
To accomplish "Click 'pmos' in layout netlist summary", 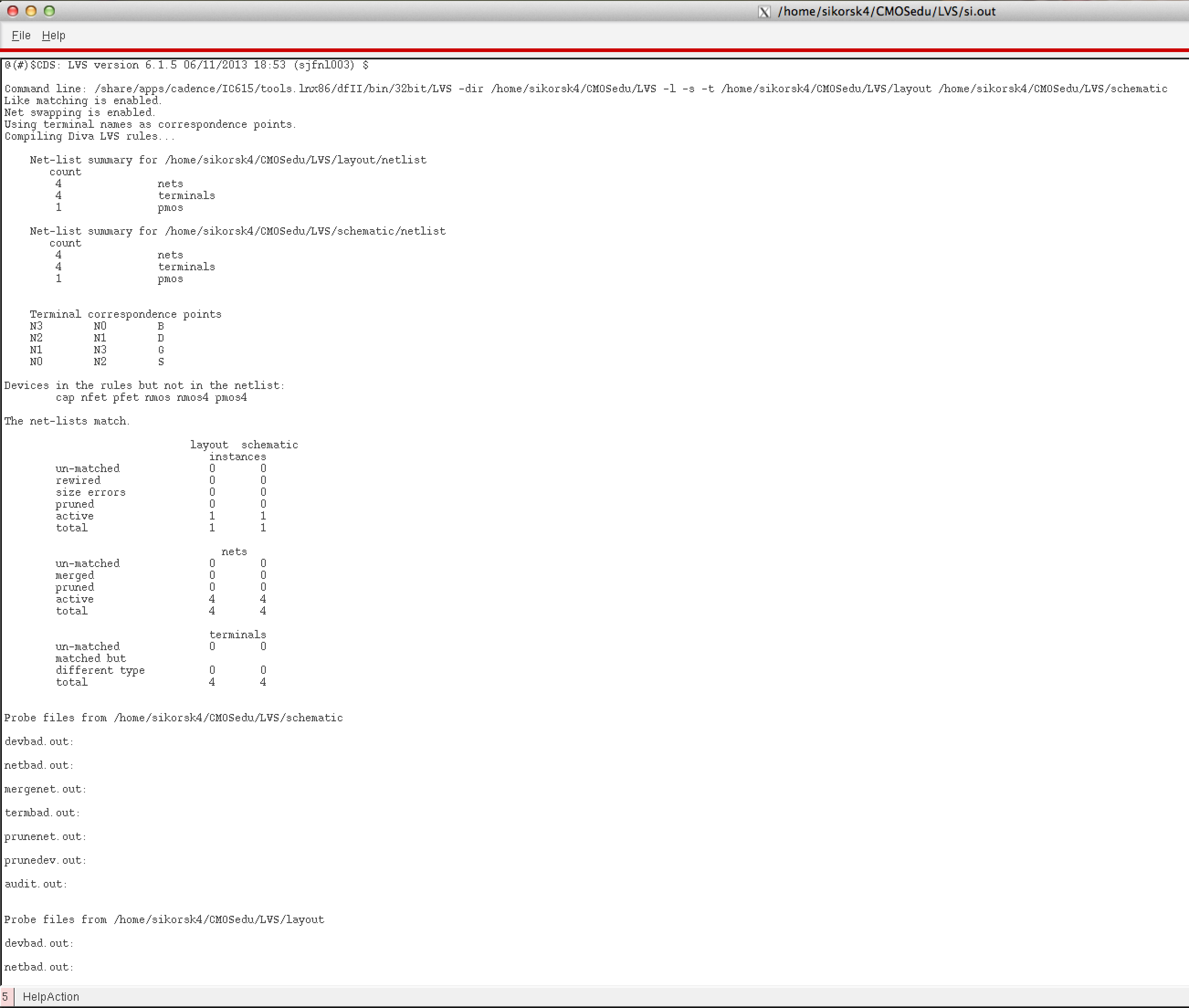I will pyautogui.click(x=170, y=208).
